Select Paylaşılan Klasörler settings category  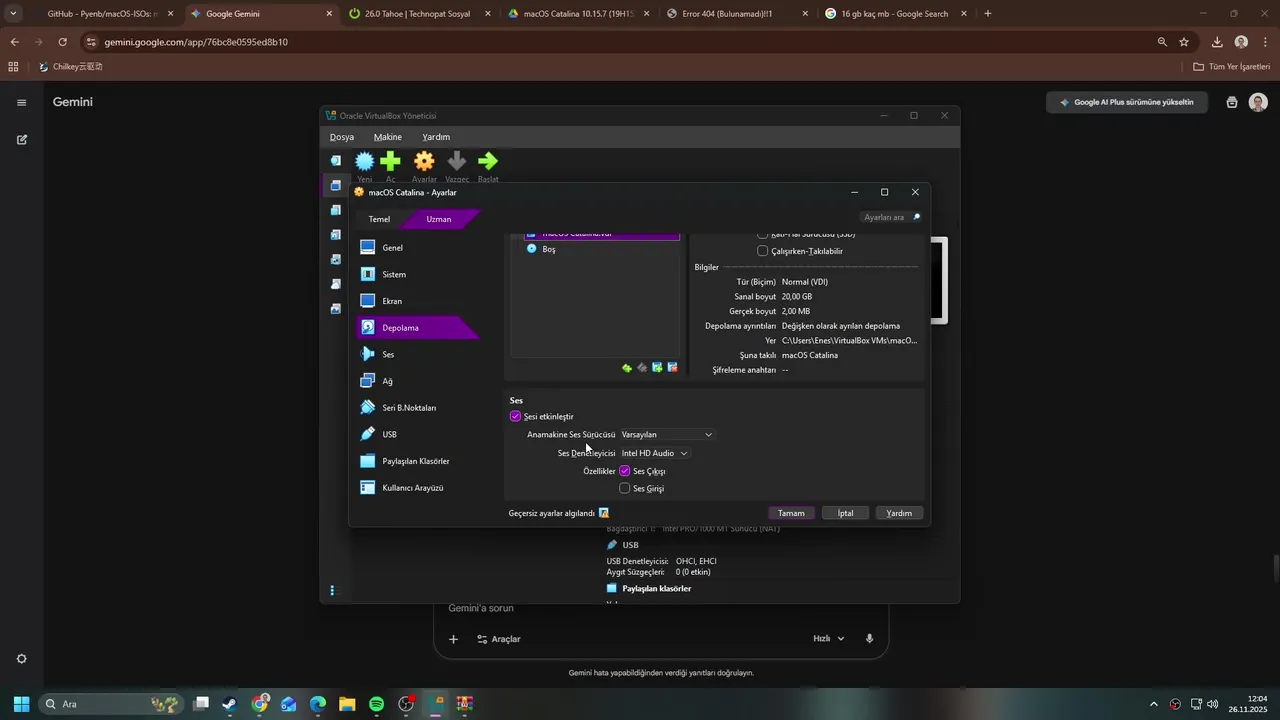click(x=418, y=461)
